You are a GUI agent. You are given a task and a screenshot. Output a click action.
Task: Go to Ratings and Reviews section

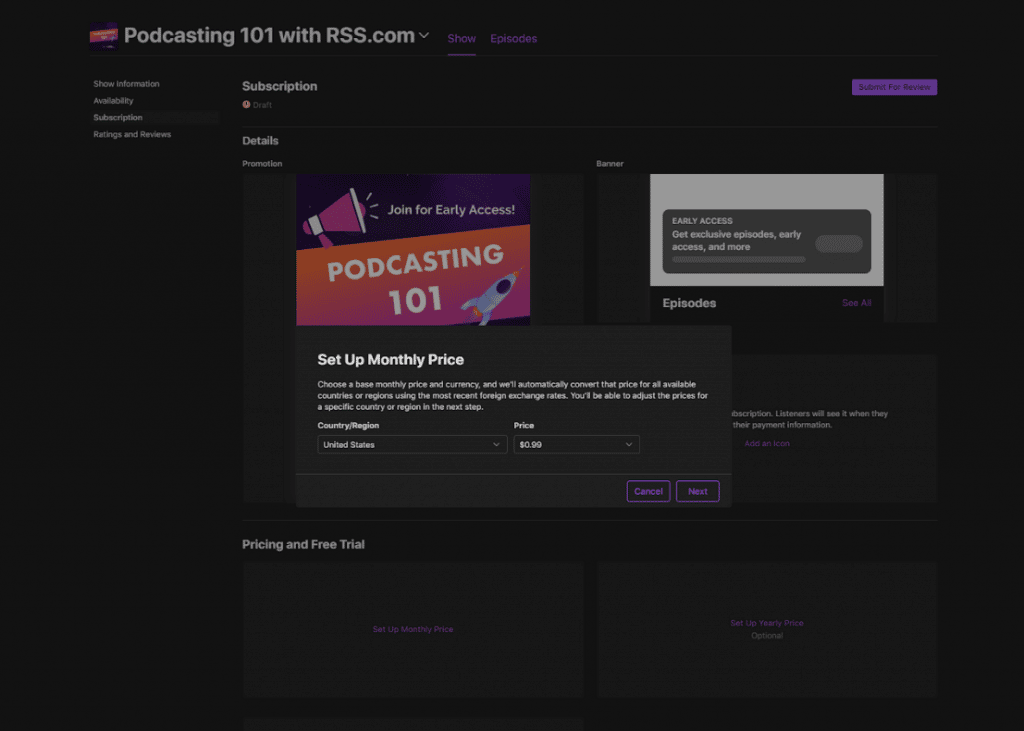click(x=132, y=135)
